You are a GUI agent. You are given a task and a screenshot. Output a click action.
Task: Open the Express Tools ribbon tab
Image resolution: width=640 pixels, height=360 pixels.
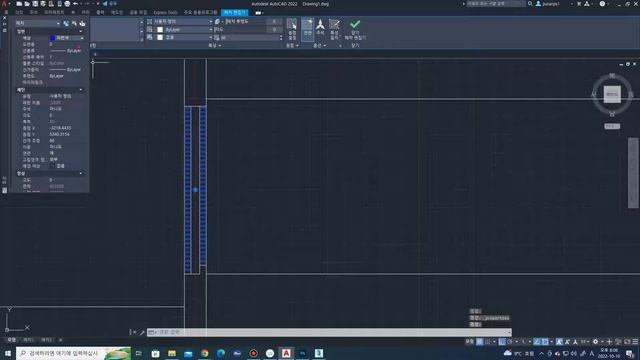[165, 13]
